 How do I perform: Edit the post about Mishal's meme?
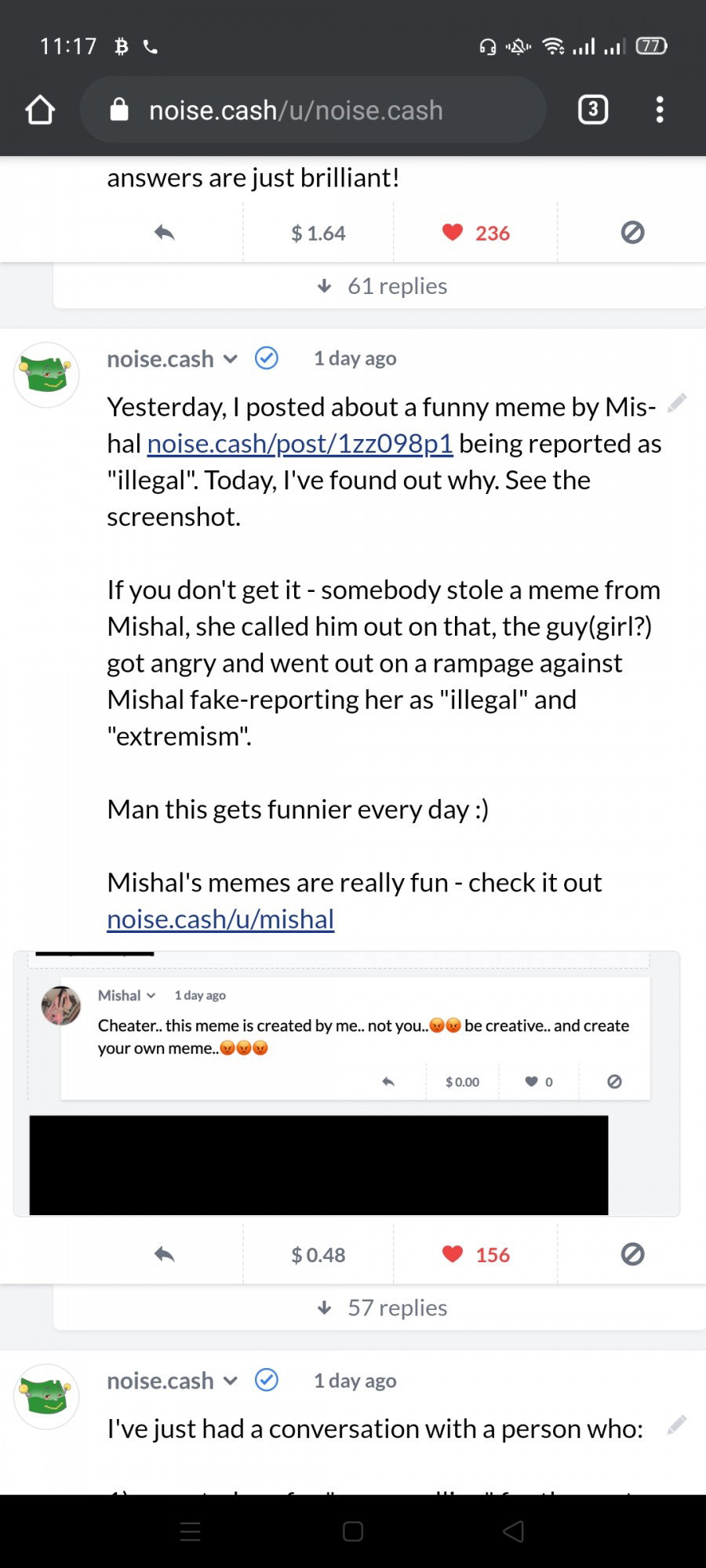point(677,403)
